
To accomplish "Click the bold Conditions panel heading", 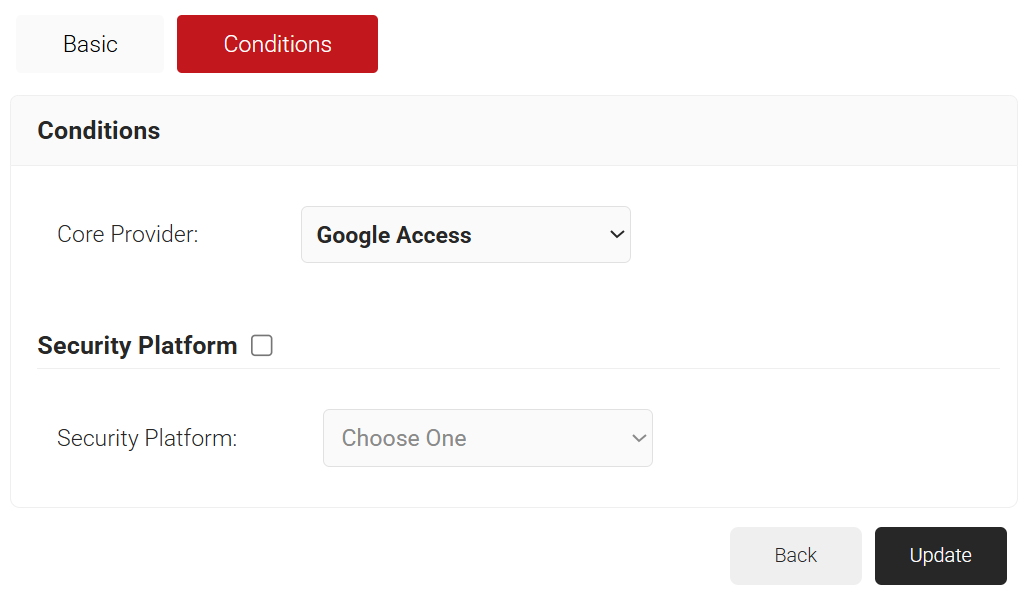I will click(99, 131).
